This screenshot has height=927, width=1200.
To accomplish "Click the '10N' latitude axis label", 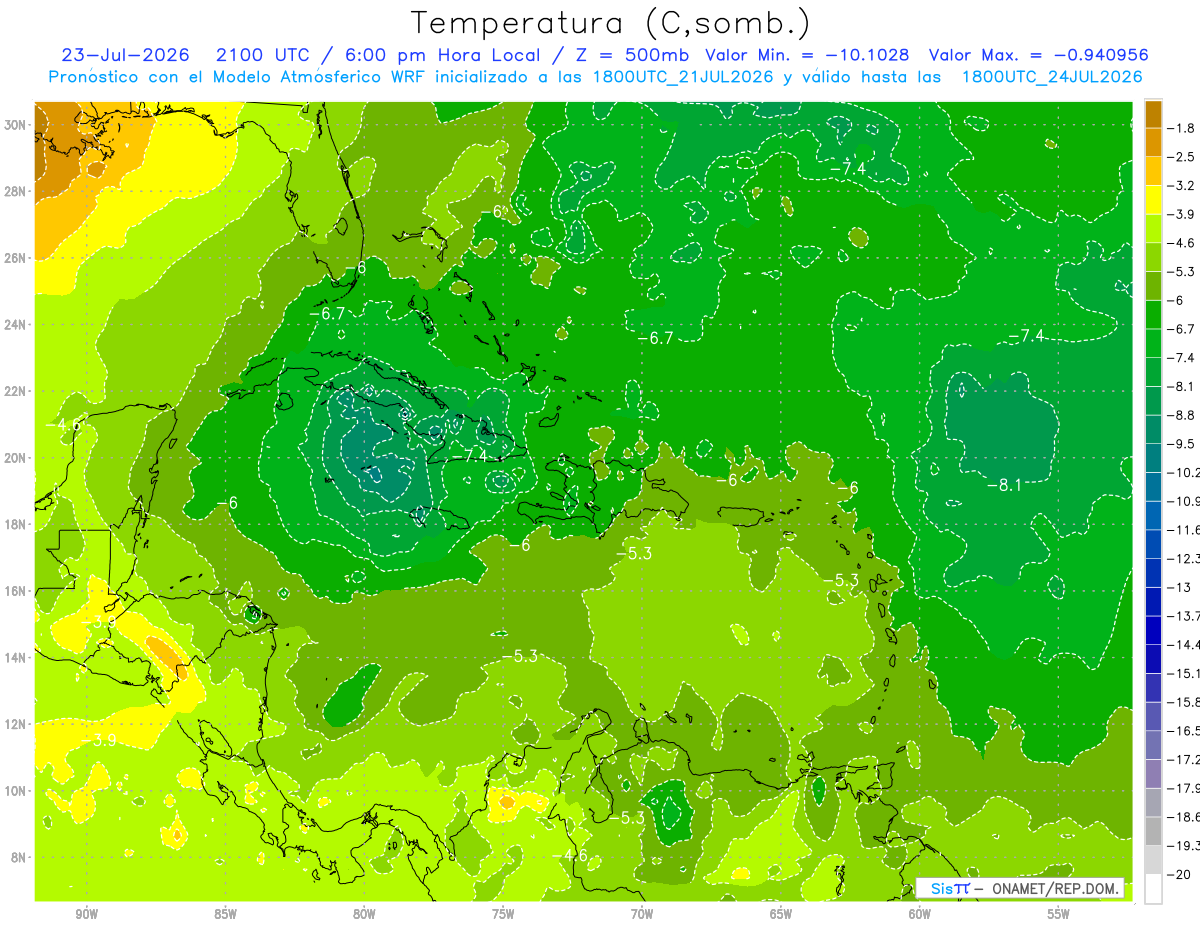I will tap(17, 791).
